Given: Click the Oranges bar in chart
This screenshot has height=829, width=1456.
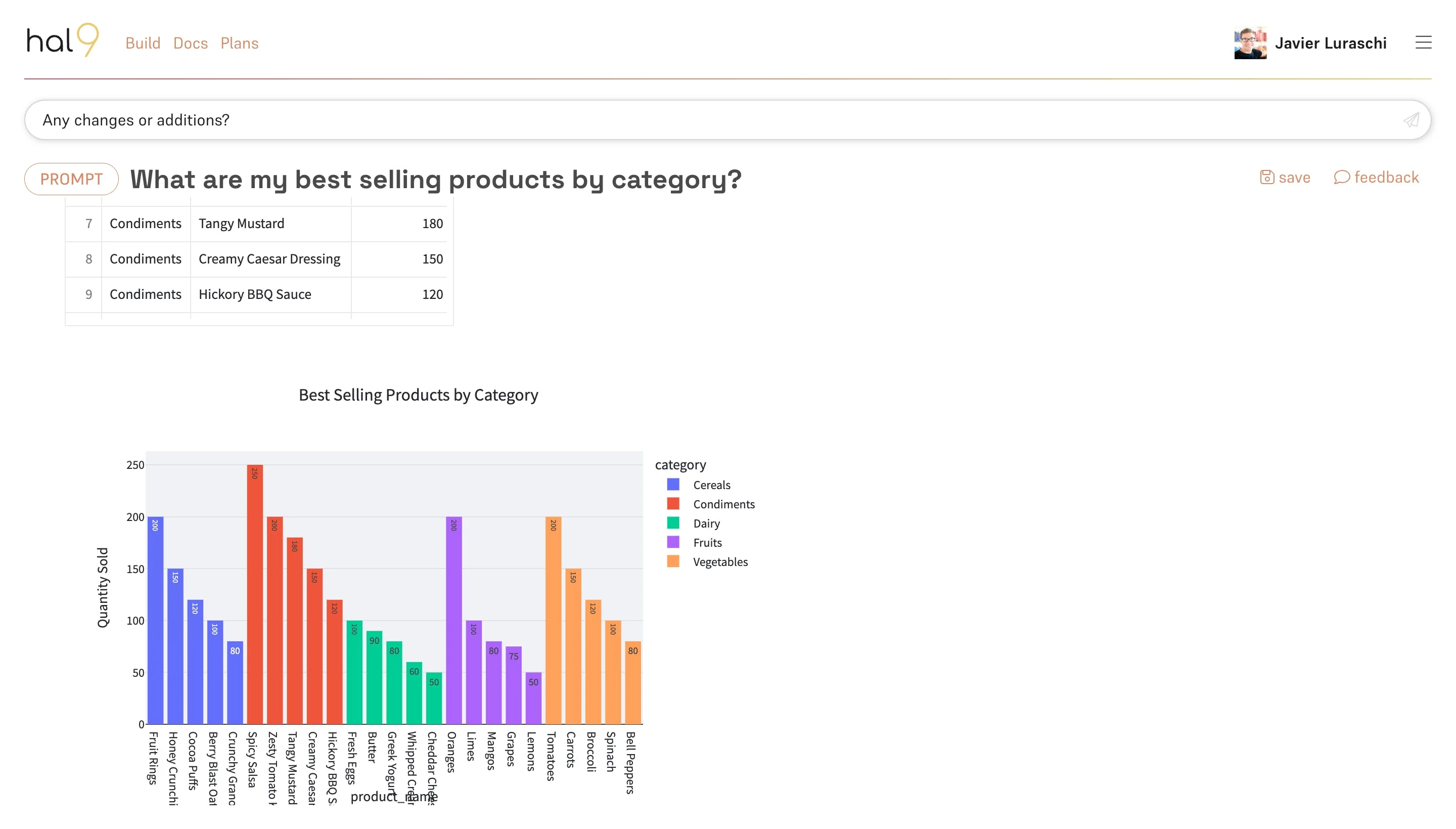Looking at the screenshot, I should point(453,621).
